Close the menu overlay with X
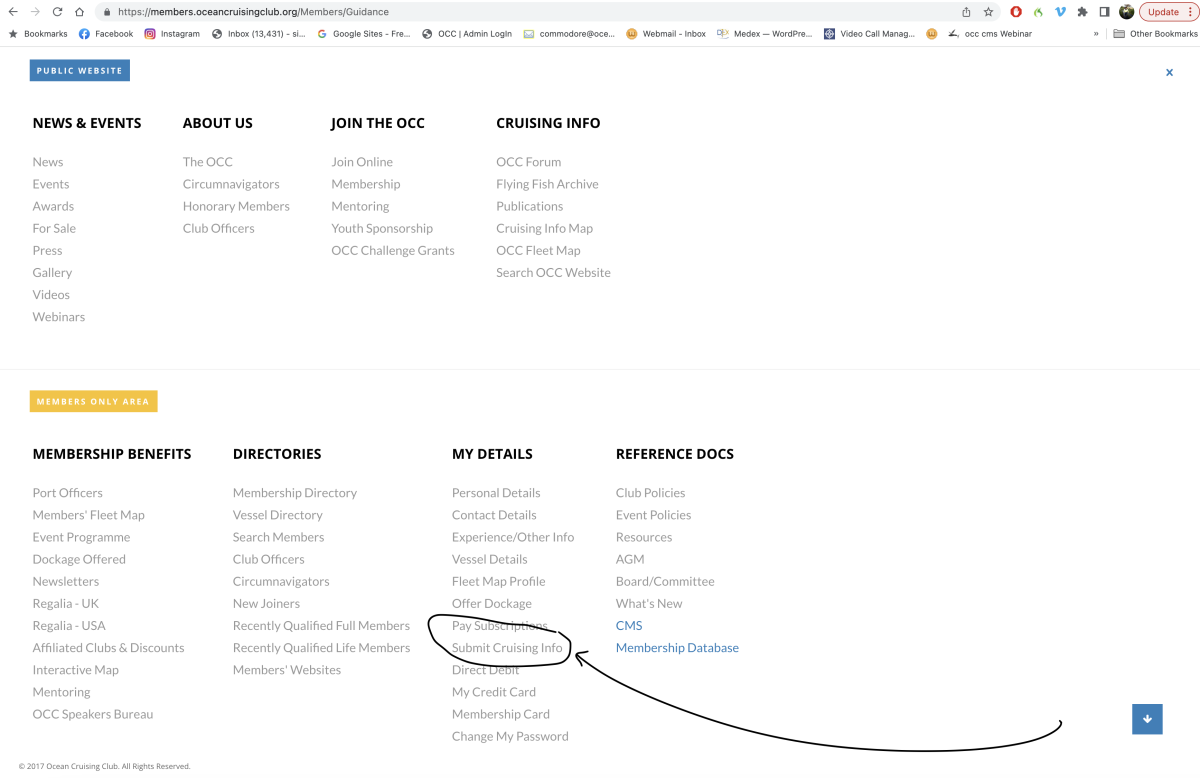Viewport: 1200px width, 778px height. point(1169,72)
